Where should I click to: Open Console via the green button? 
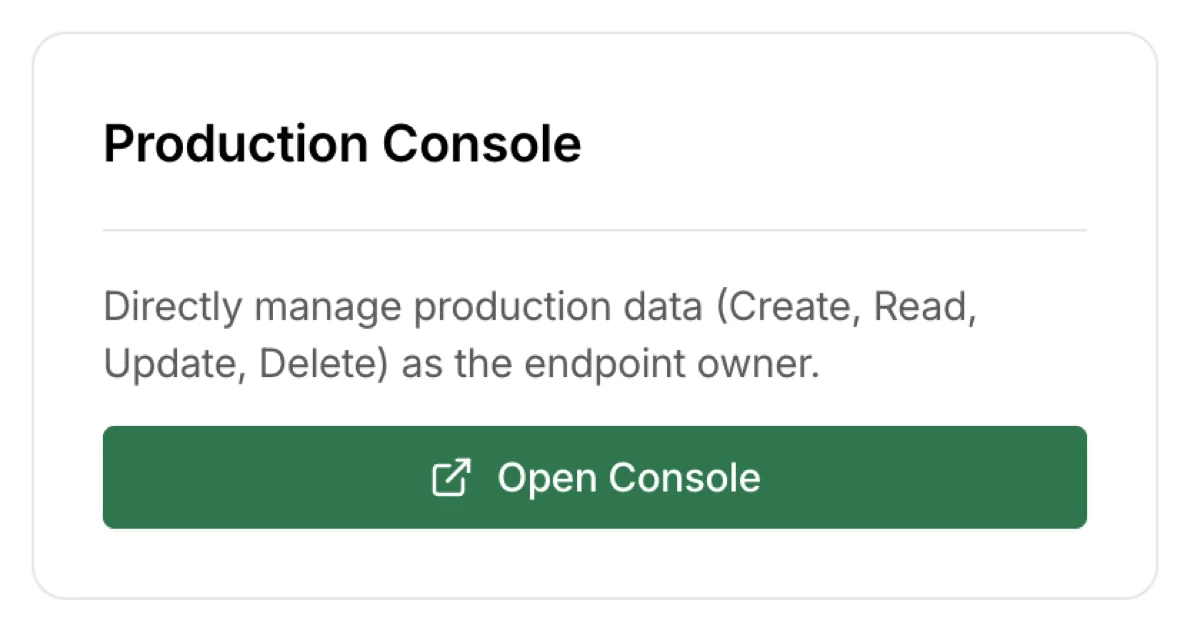click(594, 478)
